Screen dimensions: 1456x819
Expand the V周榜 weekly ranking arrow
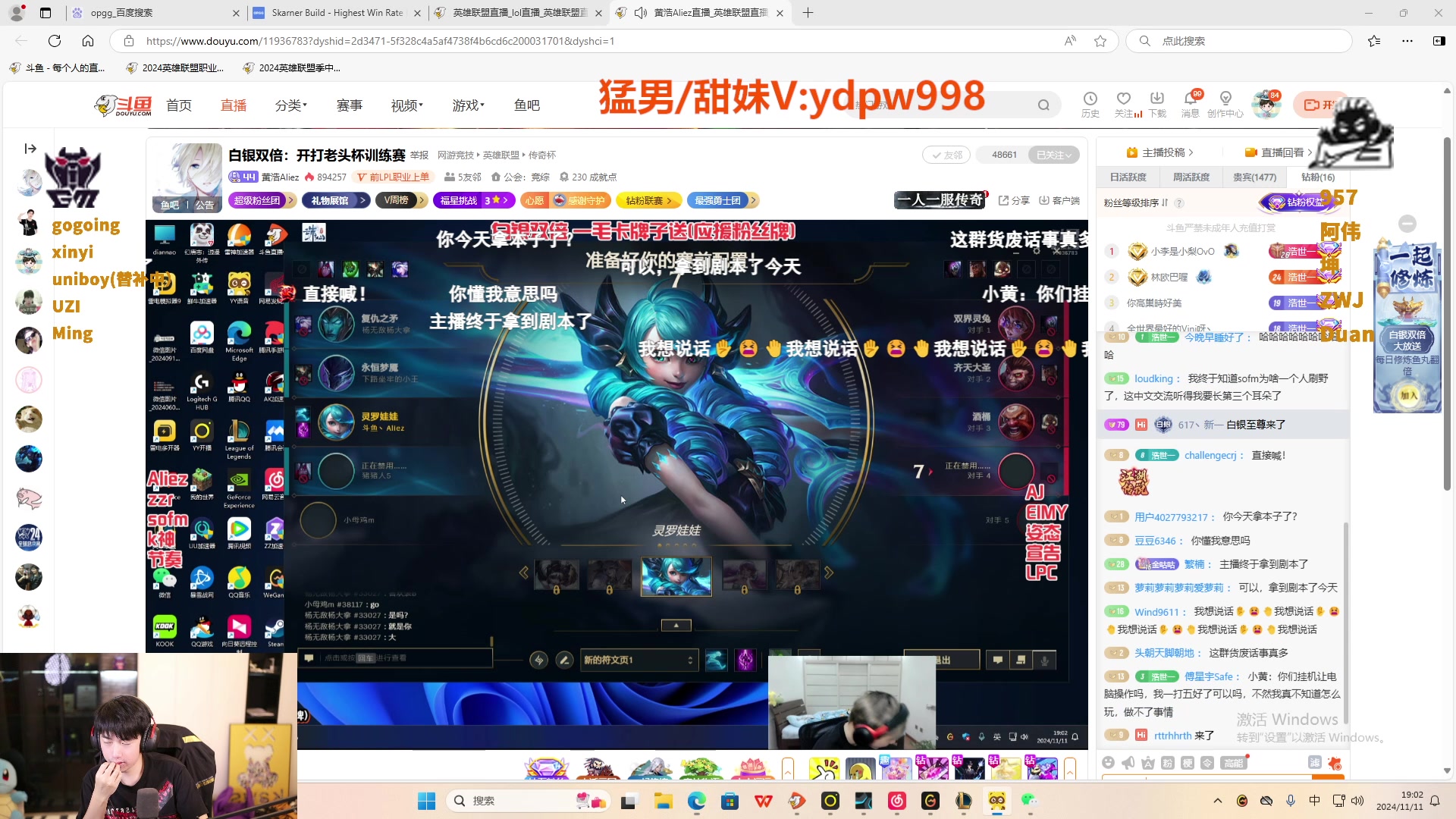pyautogui.click(x=422, y=200)
